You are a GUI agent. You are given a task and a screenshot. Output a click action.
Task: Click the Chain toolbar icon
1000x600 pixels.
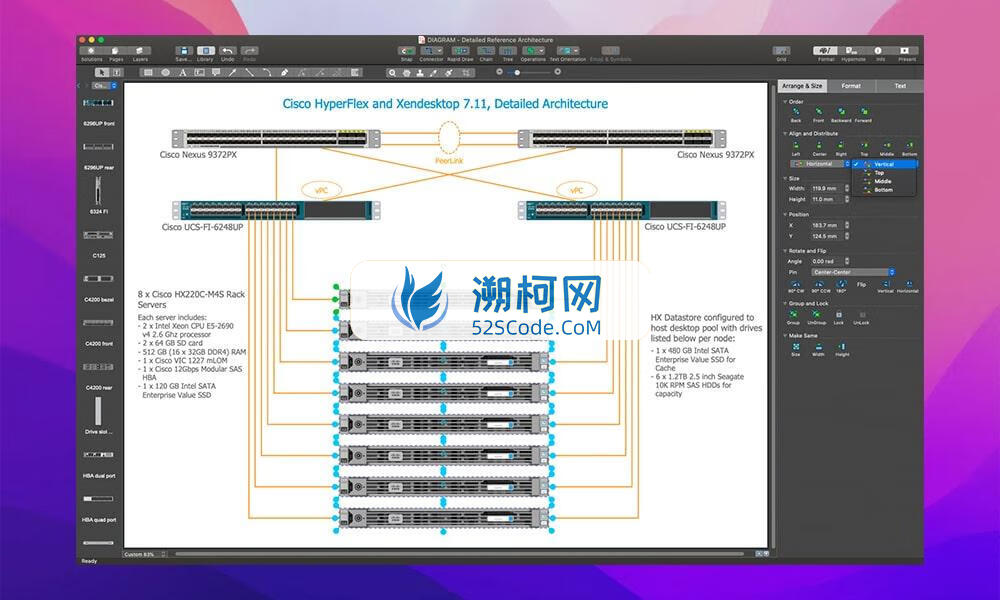point(486,51)
